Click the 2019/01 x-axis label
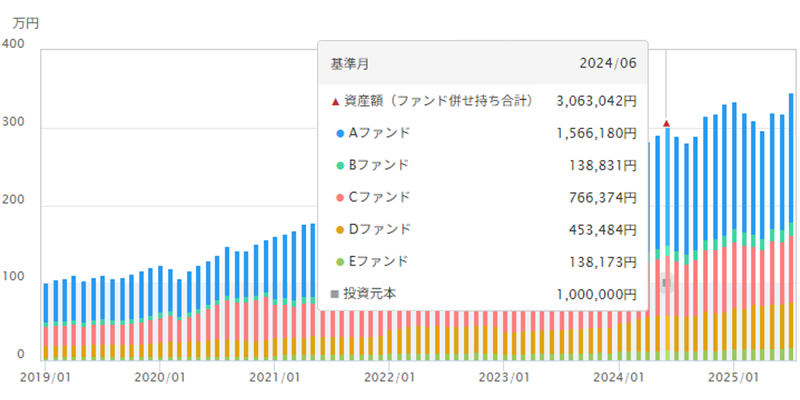This screenshot has height=400, width=800. click(43, 377)
